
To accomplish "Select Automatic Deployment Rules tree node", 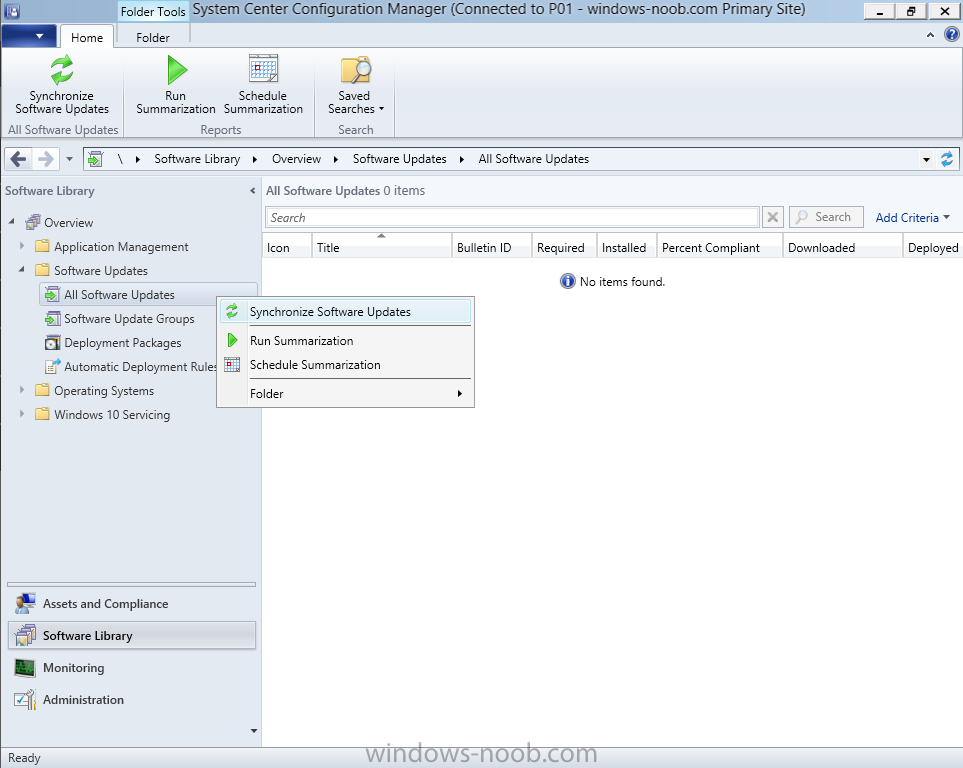I will [x=140, y=367].
